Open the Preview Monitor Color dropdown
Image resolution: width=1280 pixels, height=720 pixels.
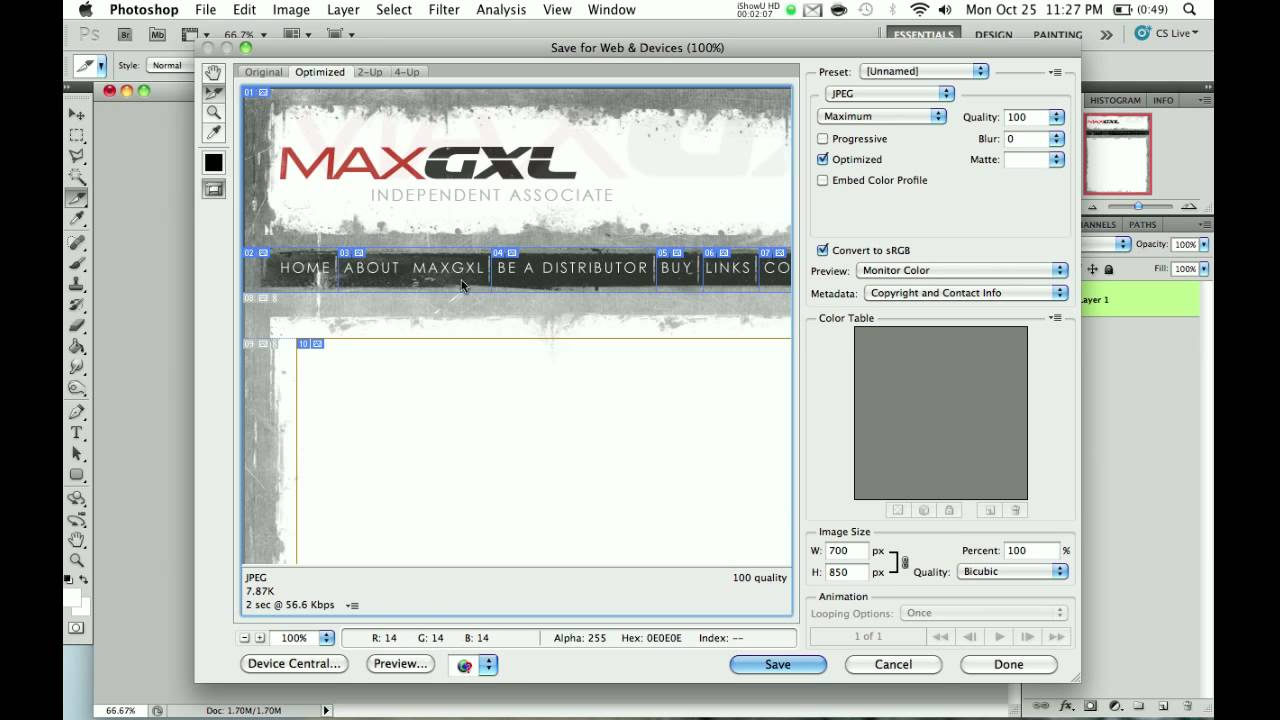962,270
